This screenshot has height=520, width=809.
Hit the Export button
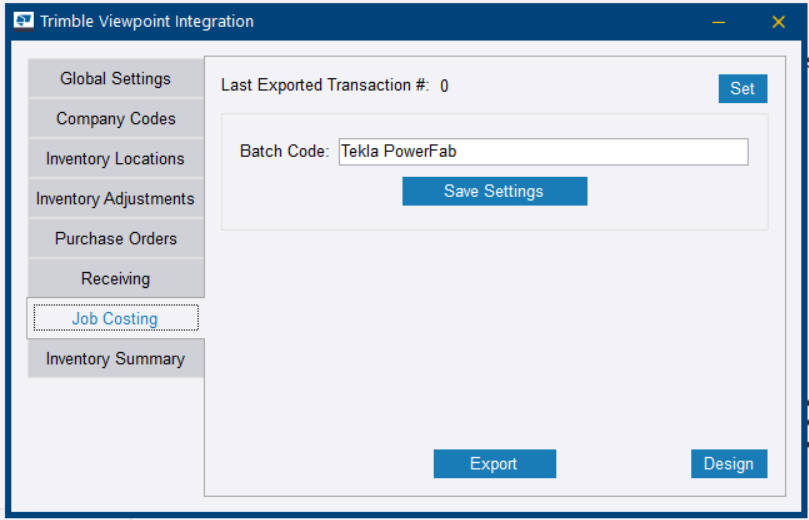click(494, 464)
